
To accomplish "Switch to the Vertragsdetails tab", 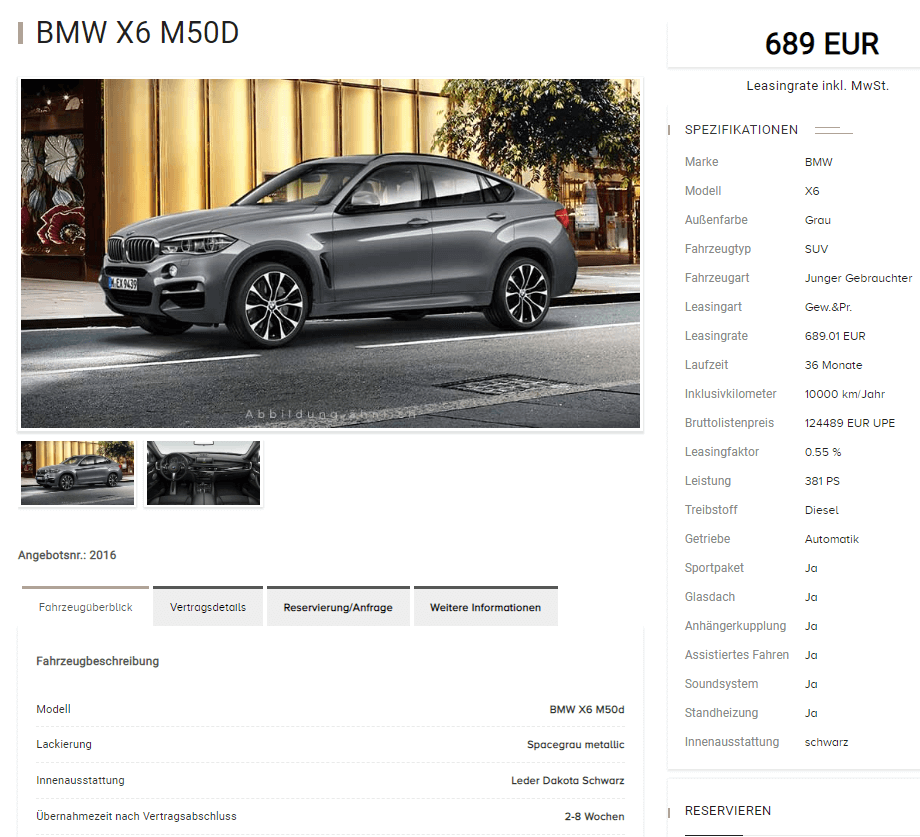I will pos(208,606).
